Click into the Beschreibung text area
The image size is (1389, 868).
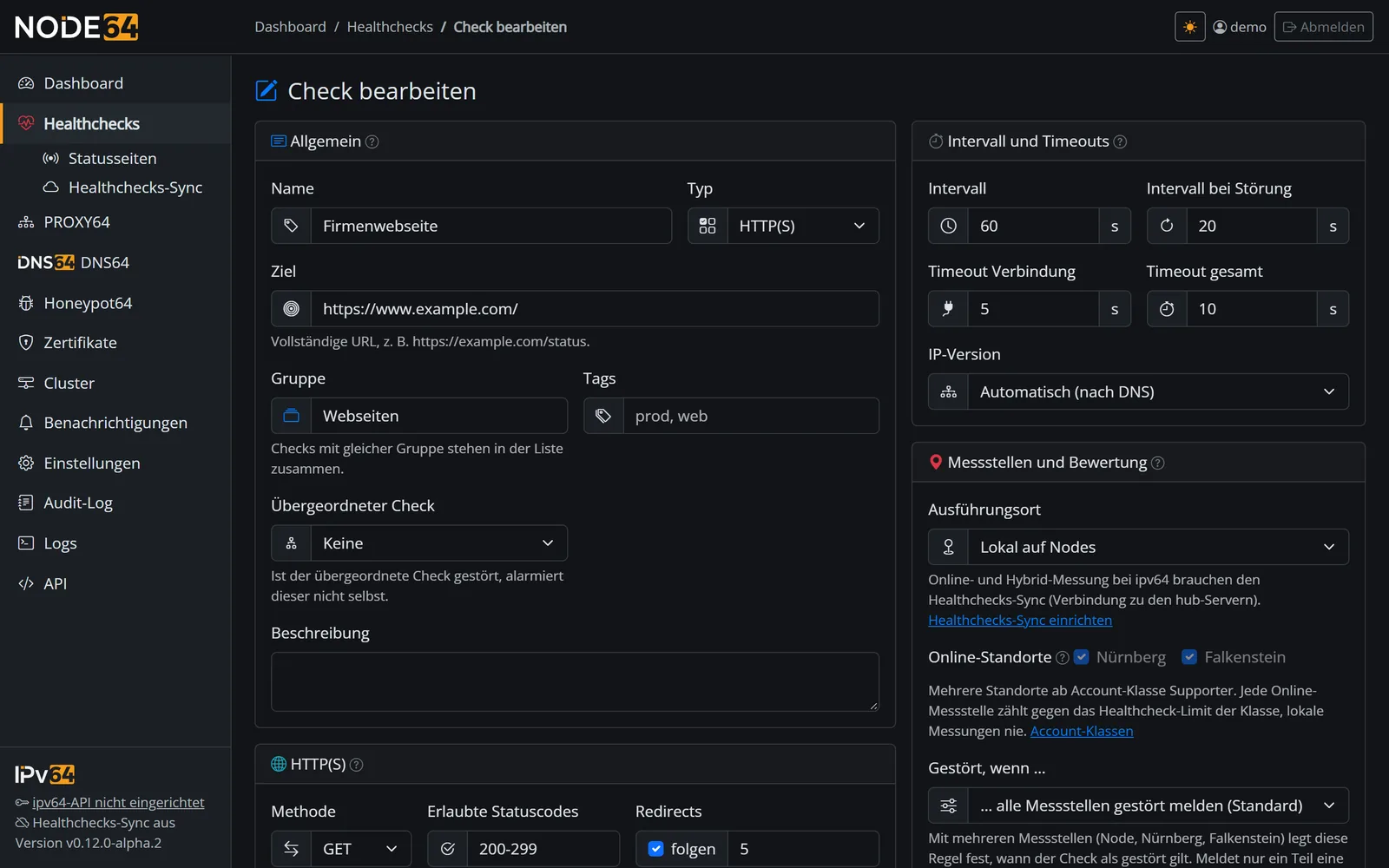[575, 682]
